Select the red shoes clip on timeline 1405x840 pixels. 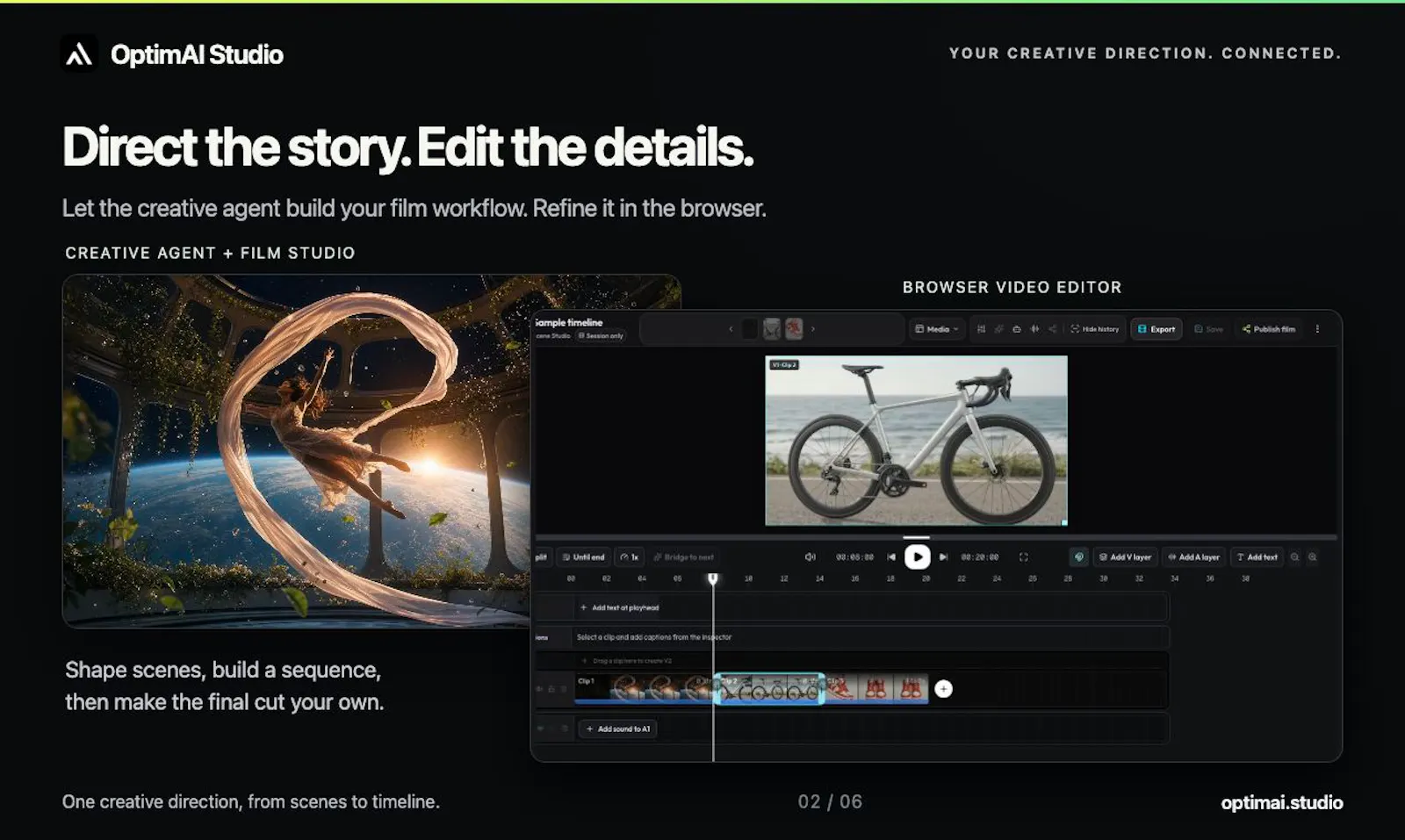[875, 689]
